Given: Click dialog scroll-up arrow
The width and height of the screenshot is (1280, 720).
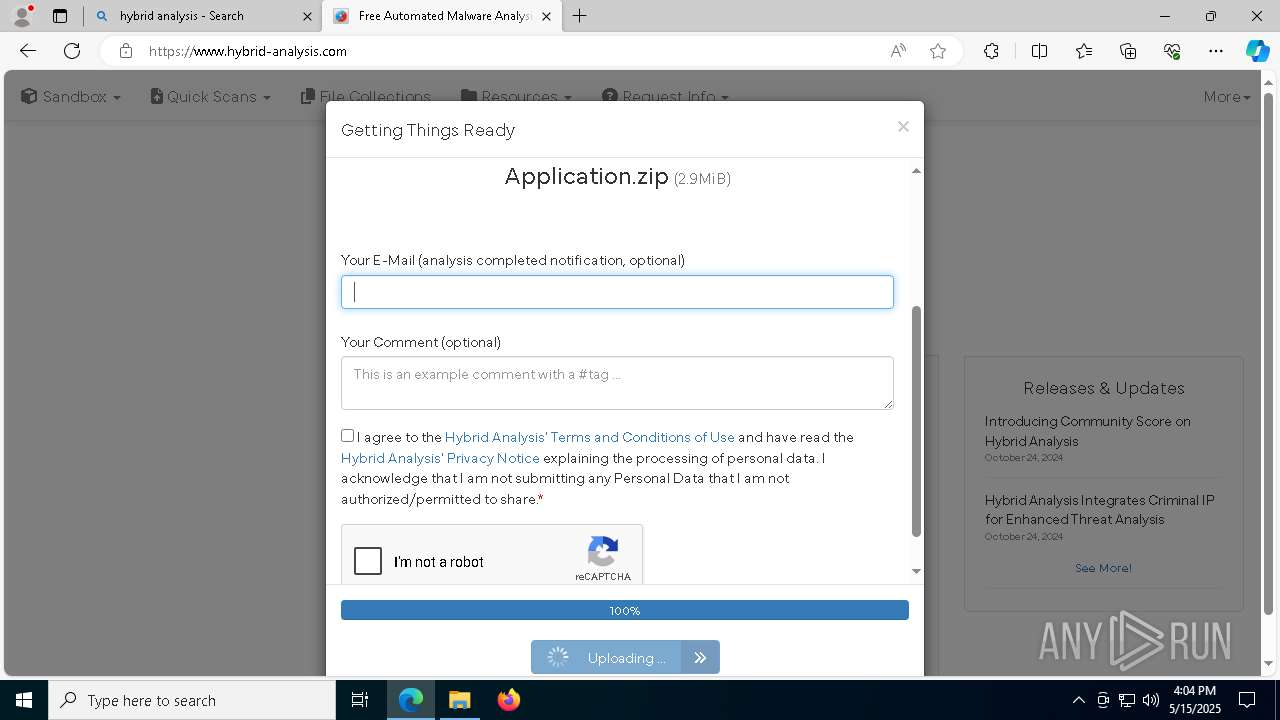Looking at the screenshot, I should pos(916,171).
